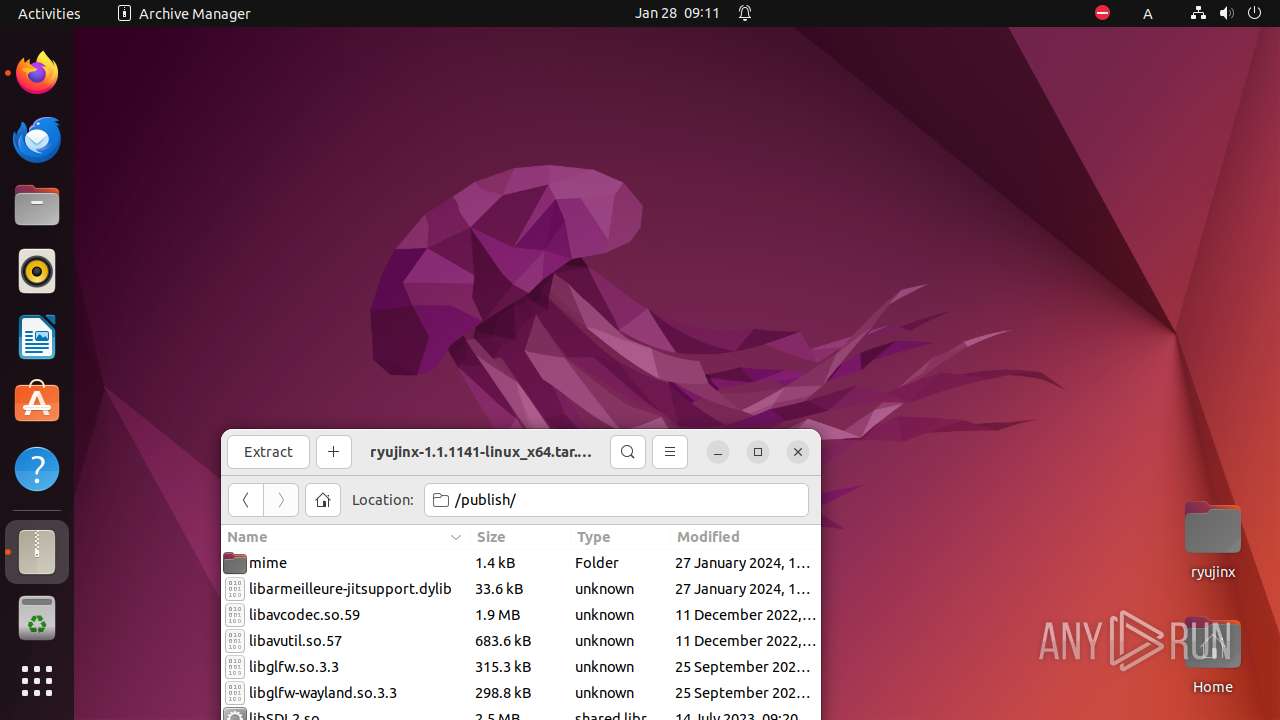Open the Trash from the dock
The image size is (1280, 720).
[37, 618]
